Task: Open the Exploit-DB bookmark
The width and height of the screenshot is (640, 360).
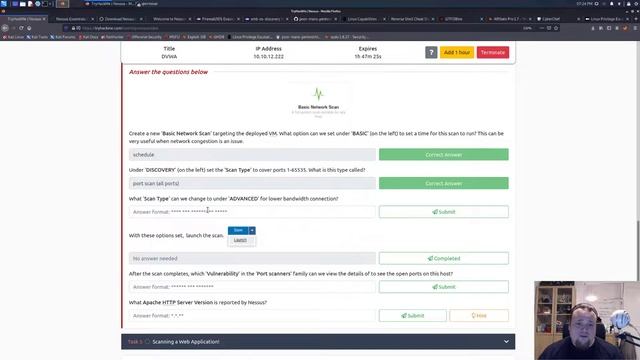Action: coord(194,37)
